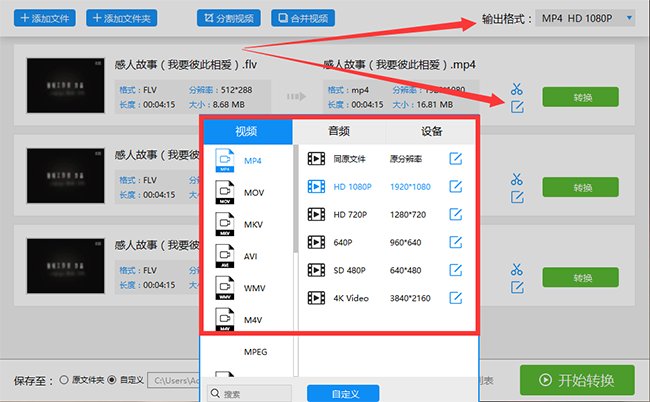Edit the HD 720P preset settings

[x=456, y=214]
